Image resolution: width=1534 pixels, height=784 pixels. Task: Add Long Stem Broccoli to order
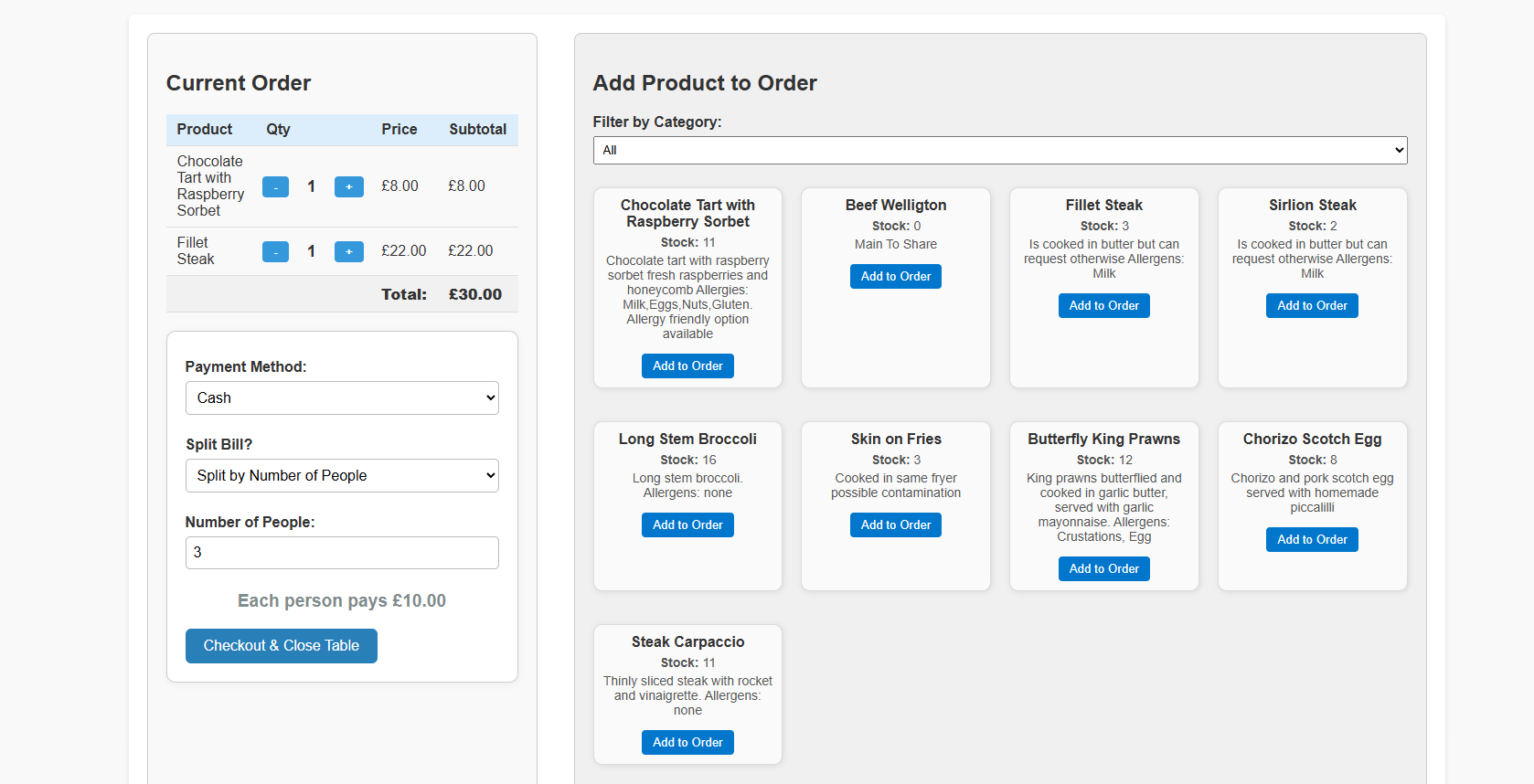687,525
